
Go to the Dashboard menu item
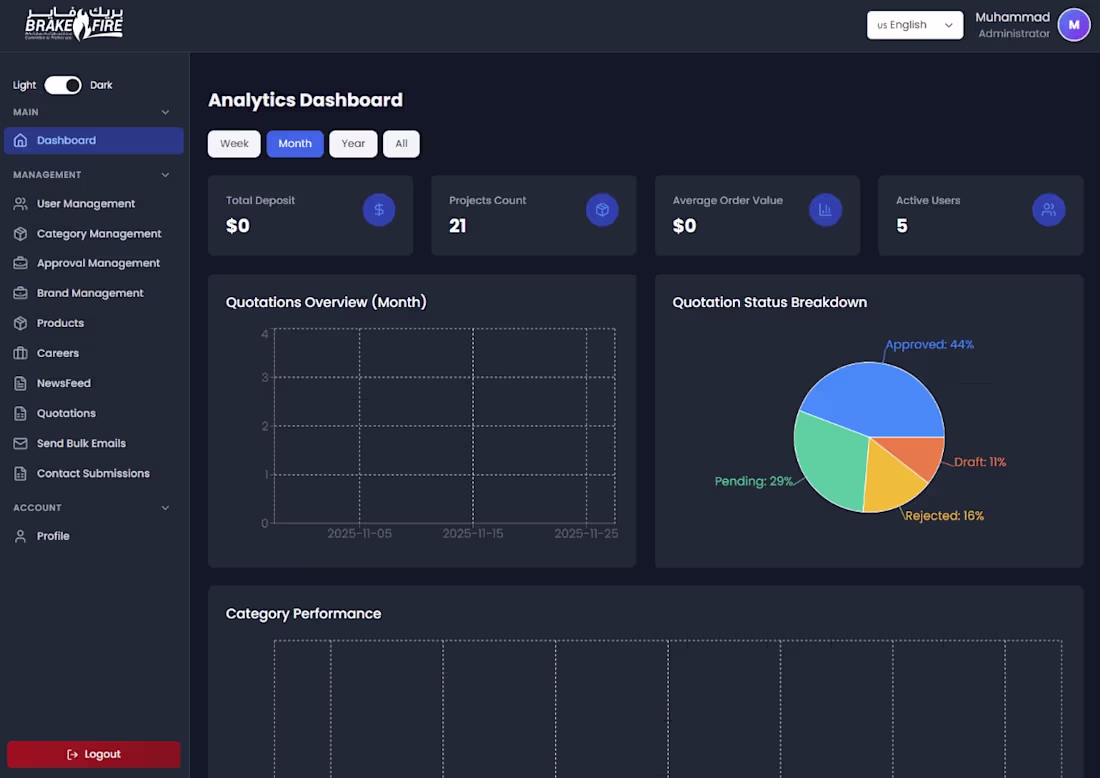coord(93,141)
